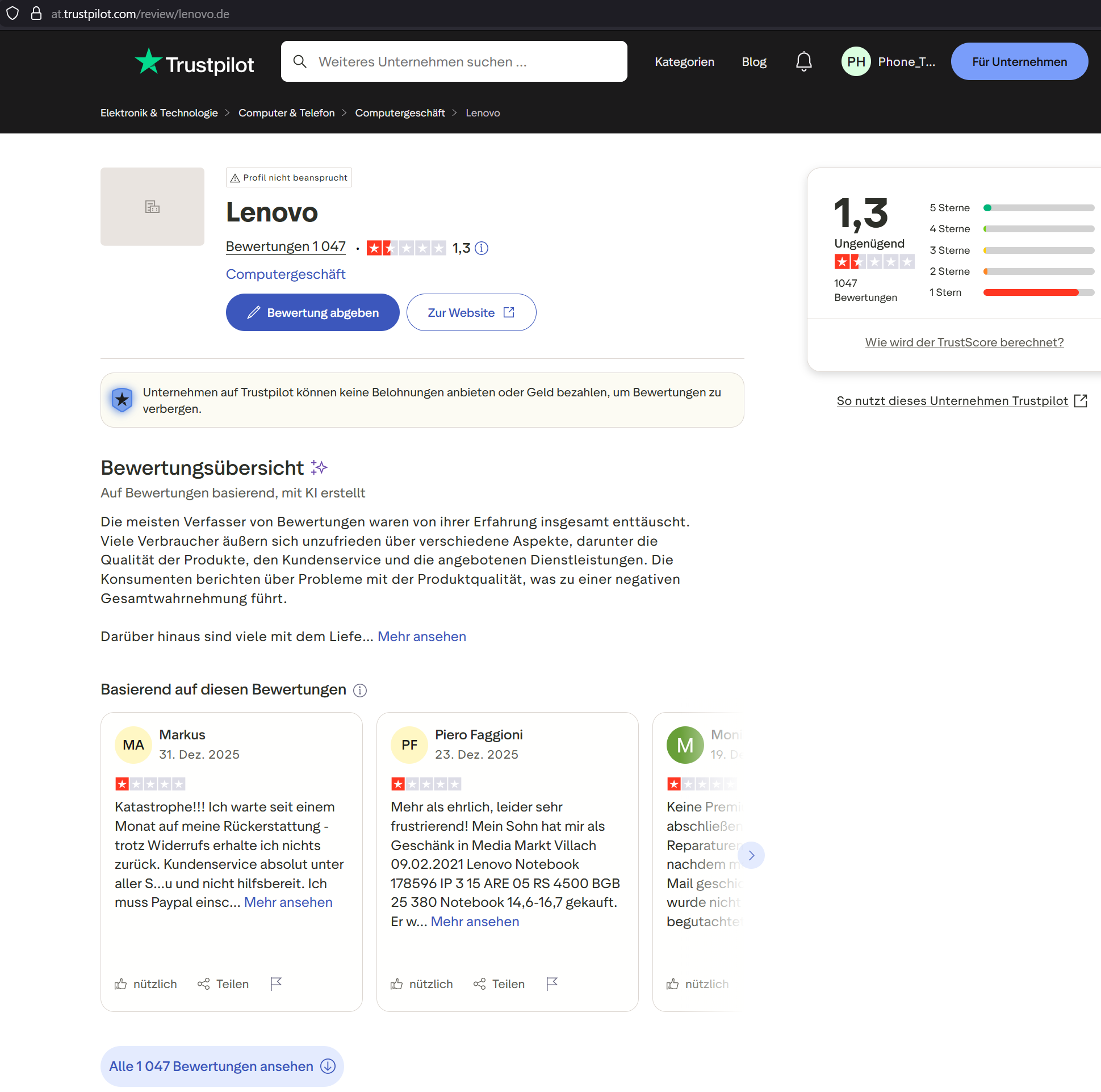
Task: Filter by the 5 Sterne rating bar
Action: pos(1011,208)
